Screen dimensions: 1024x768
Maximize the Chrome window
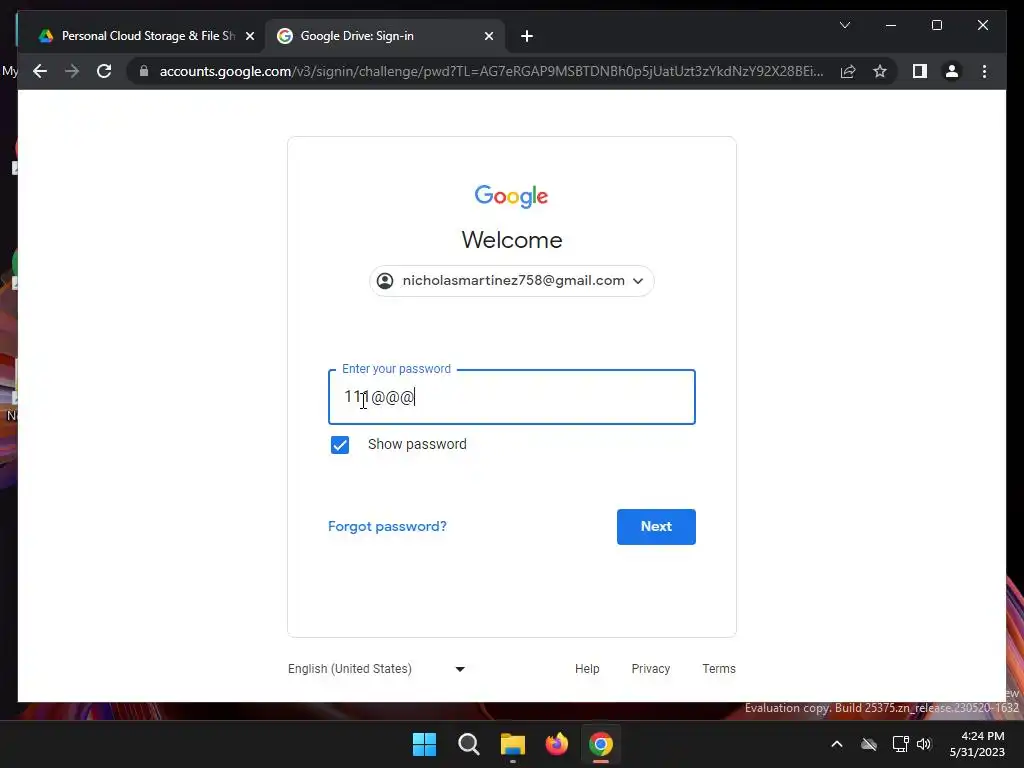(936, 25)
